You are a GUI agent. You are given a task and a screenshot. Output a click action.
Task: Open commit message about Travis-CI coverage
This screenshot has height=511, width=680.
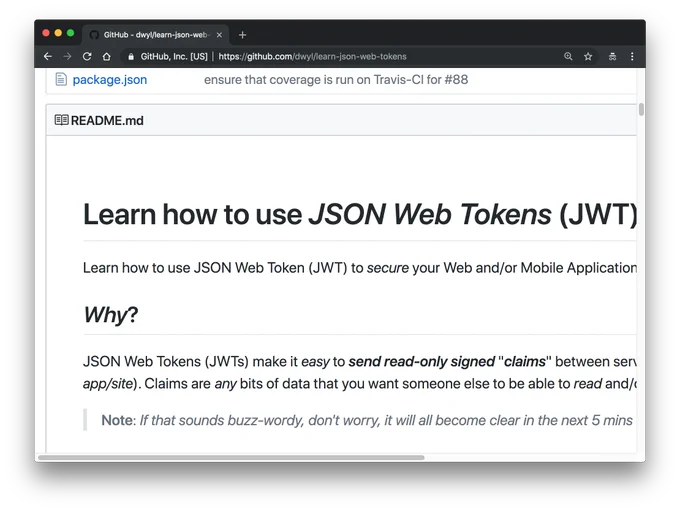pos(336,80)
